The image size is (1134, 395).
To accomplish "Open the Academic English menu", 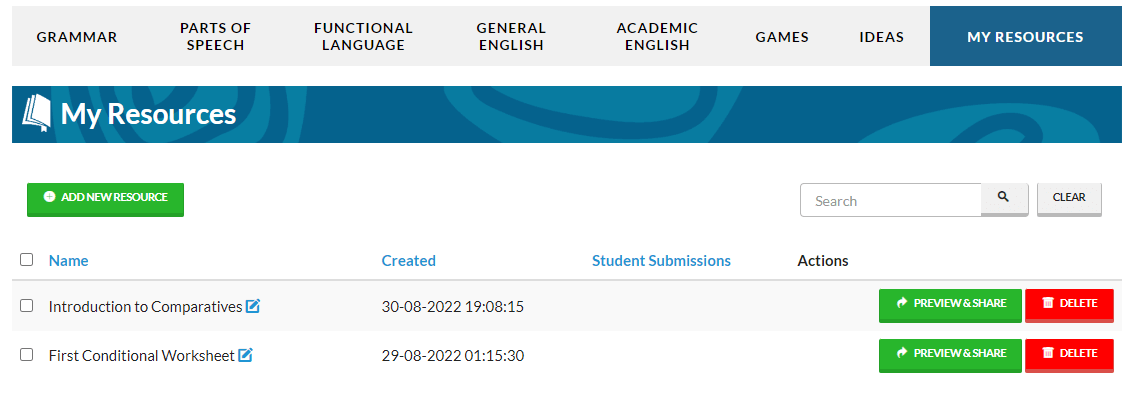I will [657, 37].
